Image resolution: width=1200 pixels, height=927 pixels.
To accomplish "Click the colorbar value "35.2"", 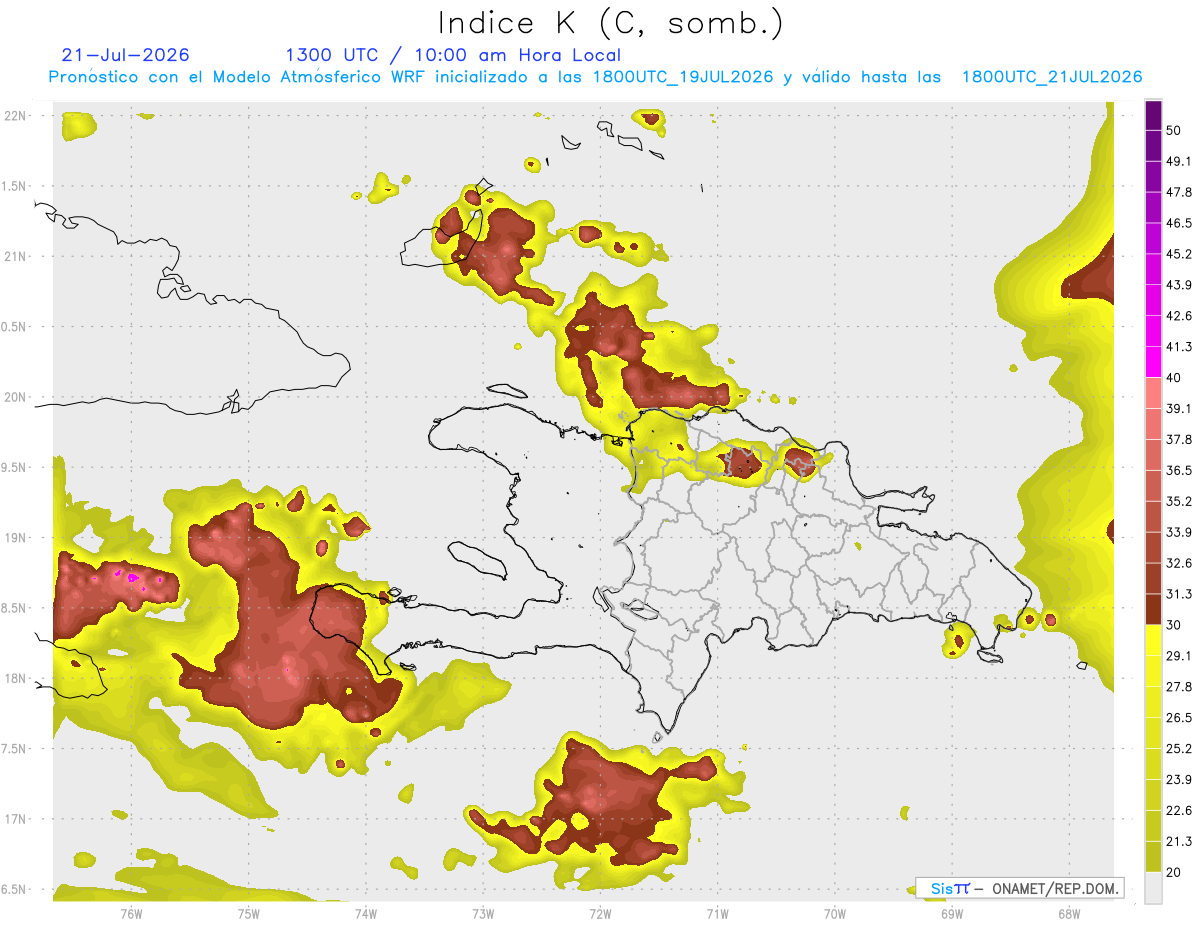I will [1179, 502].
